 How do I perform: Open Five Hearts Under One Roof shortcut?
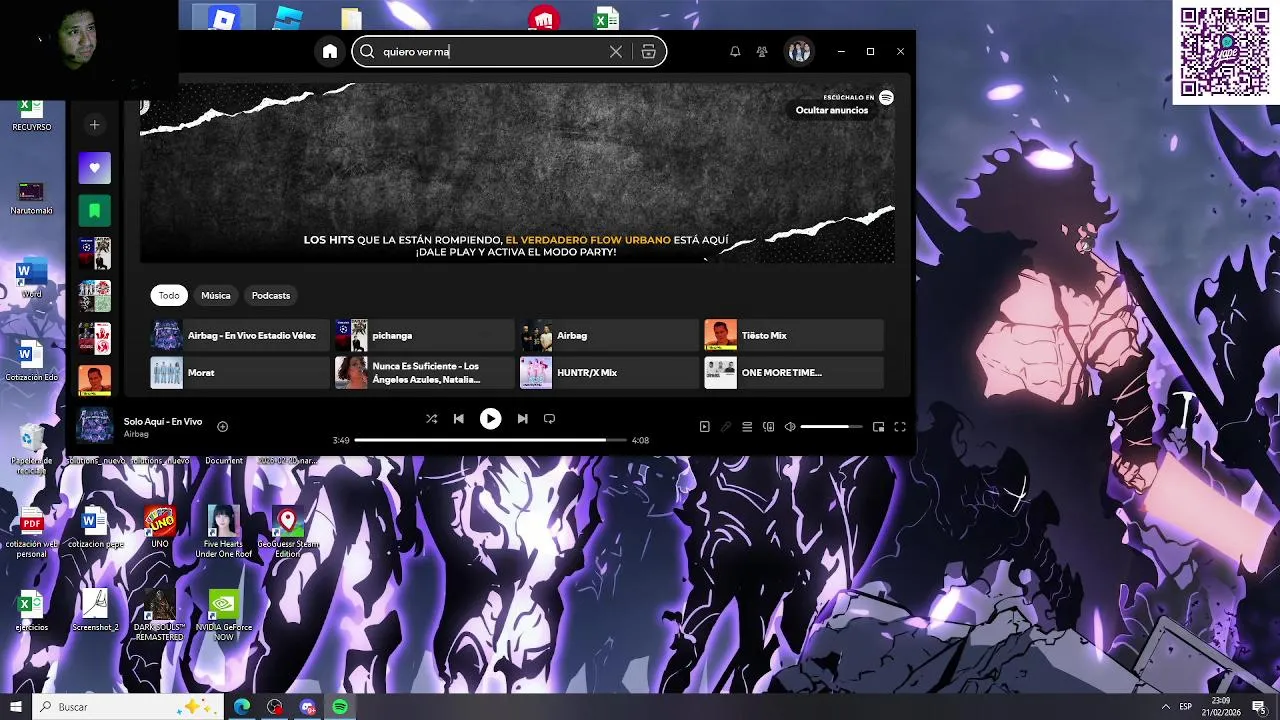pyautogui.click(x=223, y=531)
